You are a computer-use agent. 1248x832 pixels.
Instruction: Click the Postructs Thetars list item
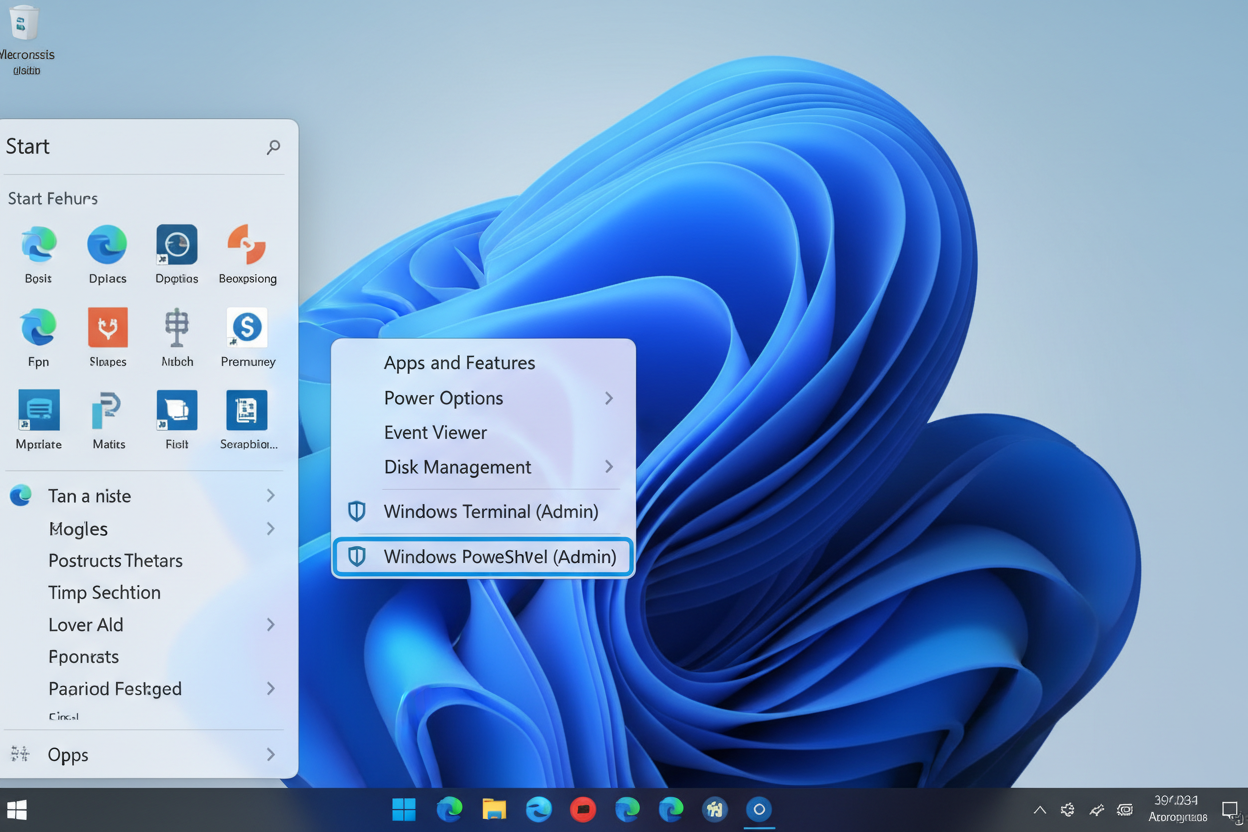[115, 561]
